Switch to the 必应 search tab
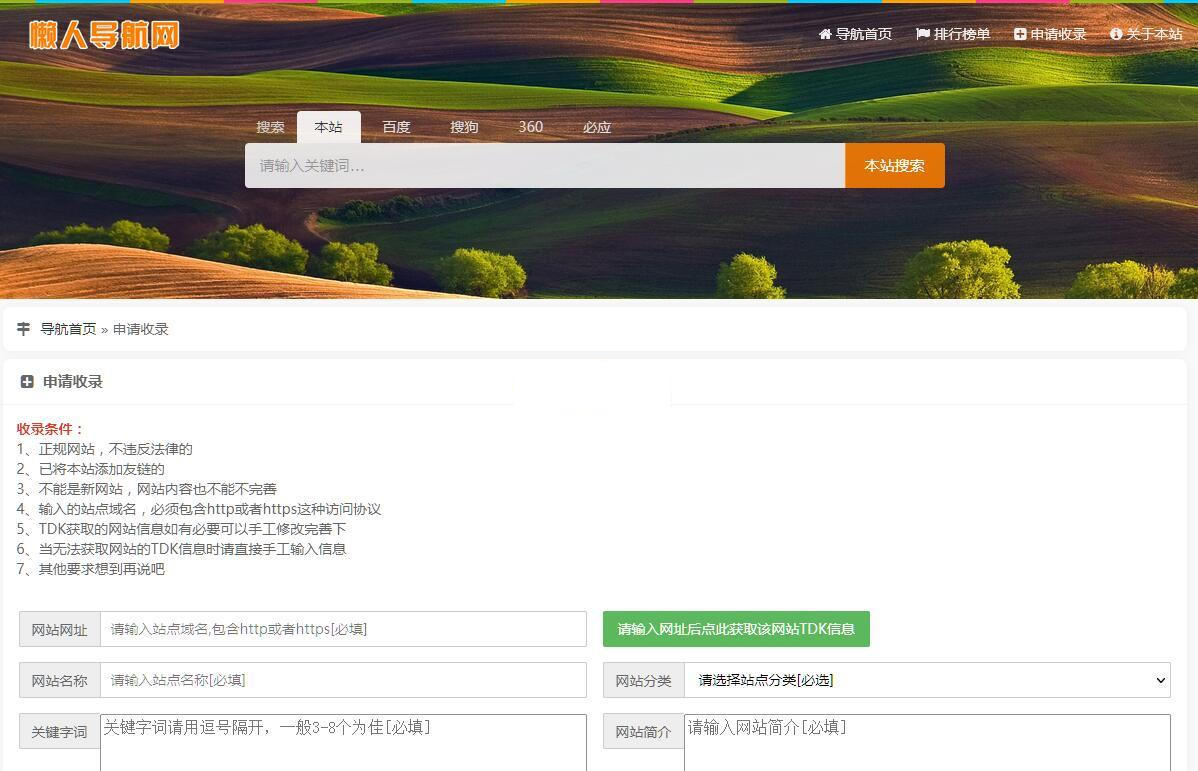The width and height of the screenshot is (1198, 771). [x=597, y=127]
